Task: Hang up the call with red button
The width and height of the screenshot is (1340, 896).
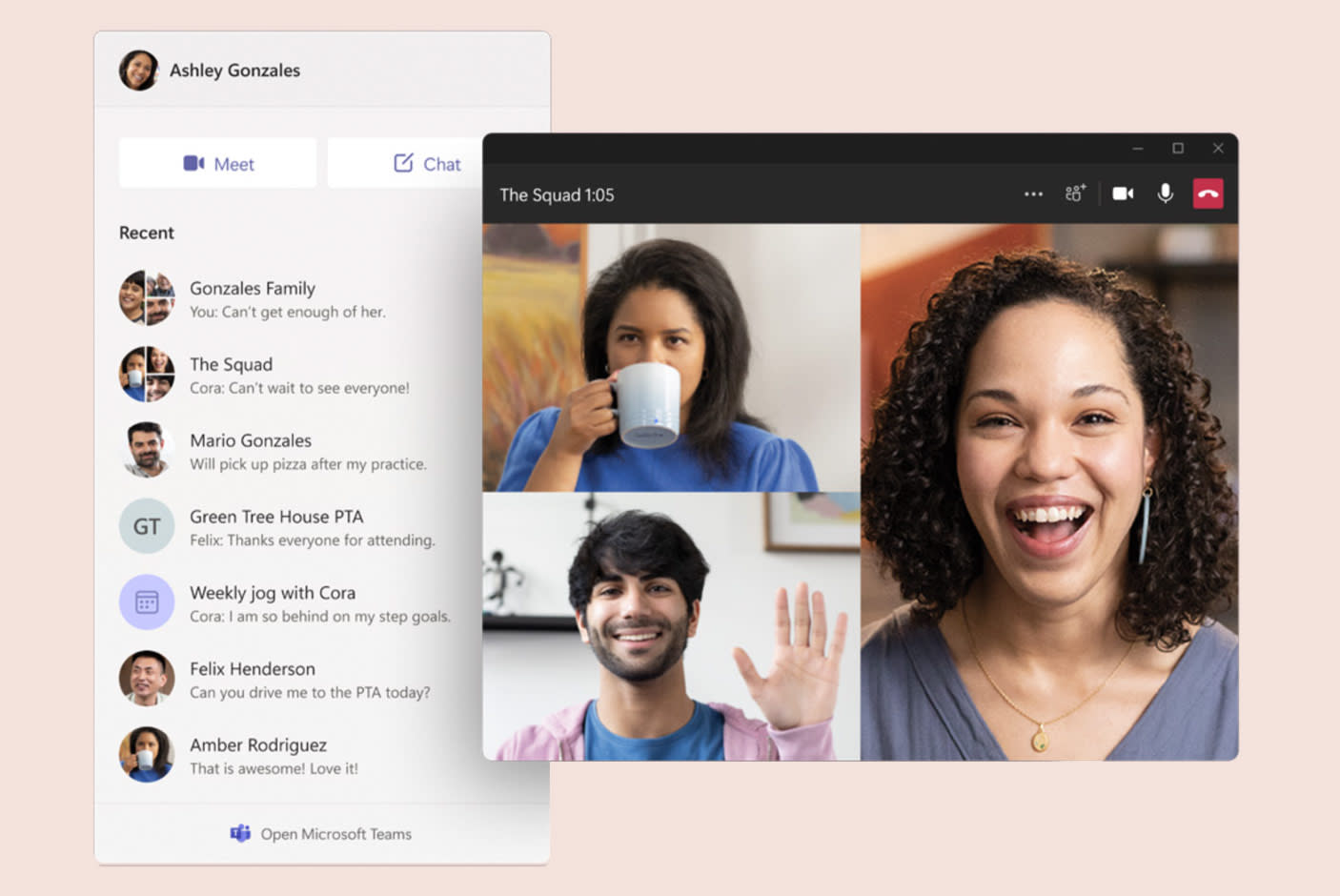Action: [x=1208, y=194]
